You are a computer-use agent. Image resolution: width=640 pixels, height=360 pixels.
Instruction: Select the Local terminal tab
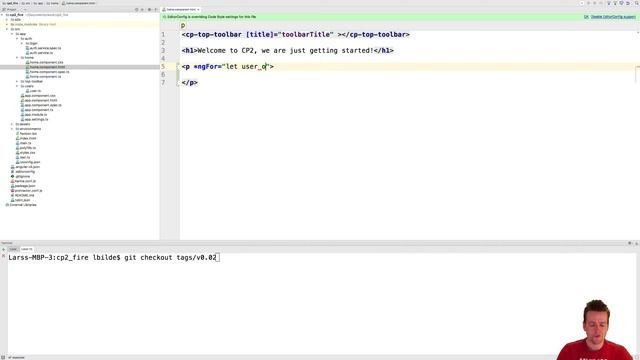tap(13, 249)
